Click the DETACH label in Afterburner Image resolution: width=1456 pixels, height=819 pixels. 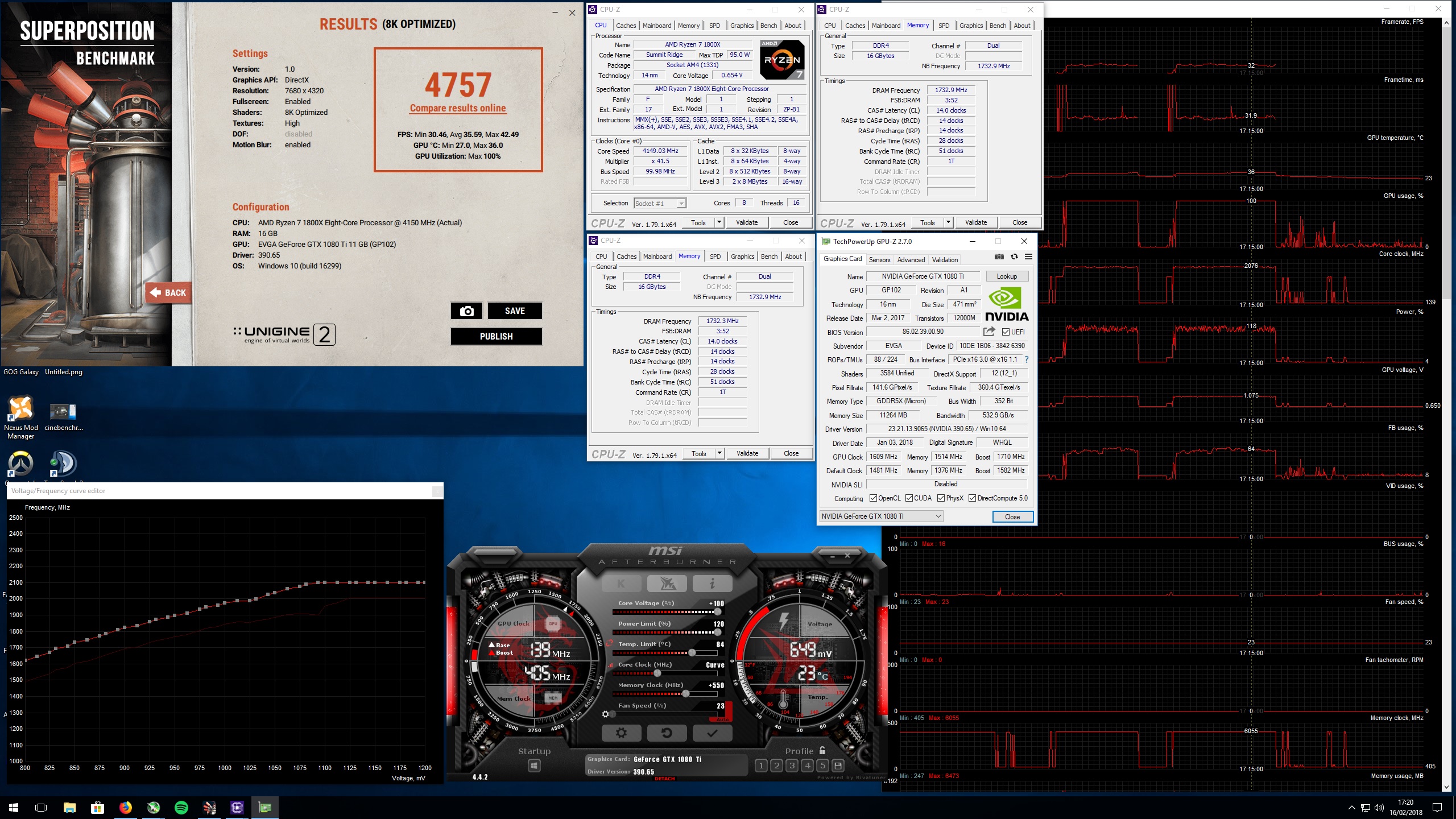[664, 779]
